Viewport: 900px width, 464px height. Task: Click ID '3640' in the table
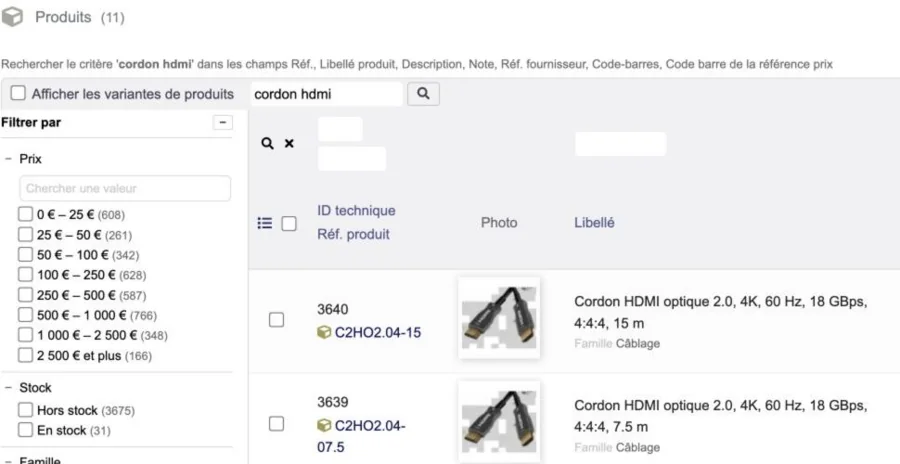pos(332,310)
